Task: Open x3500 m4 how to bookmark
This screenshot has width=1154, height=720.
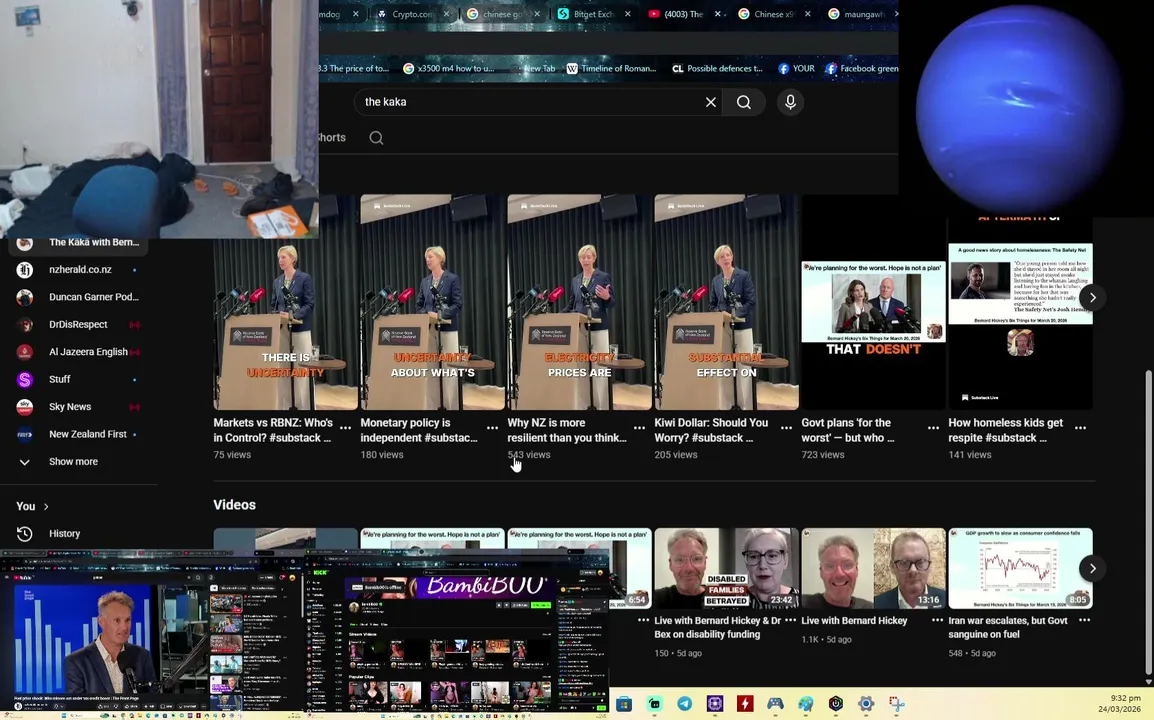Action: click(x=448, y=68)
